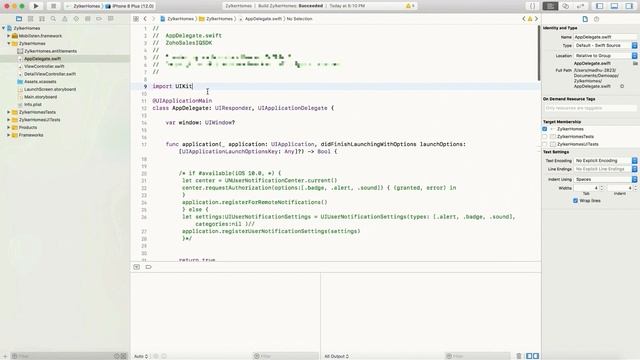Open the code snippets library braces button
640x360 pixels.
(x=532, y=6)
